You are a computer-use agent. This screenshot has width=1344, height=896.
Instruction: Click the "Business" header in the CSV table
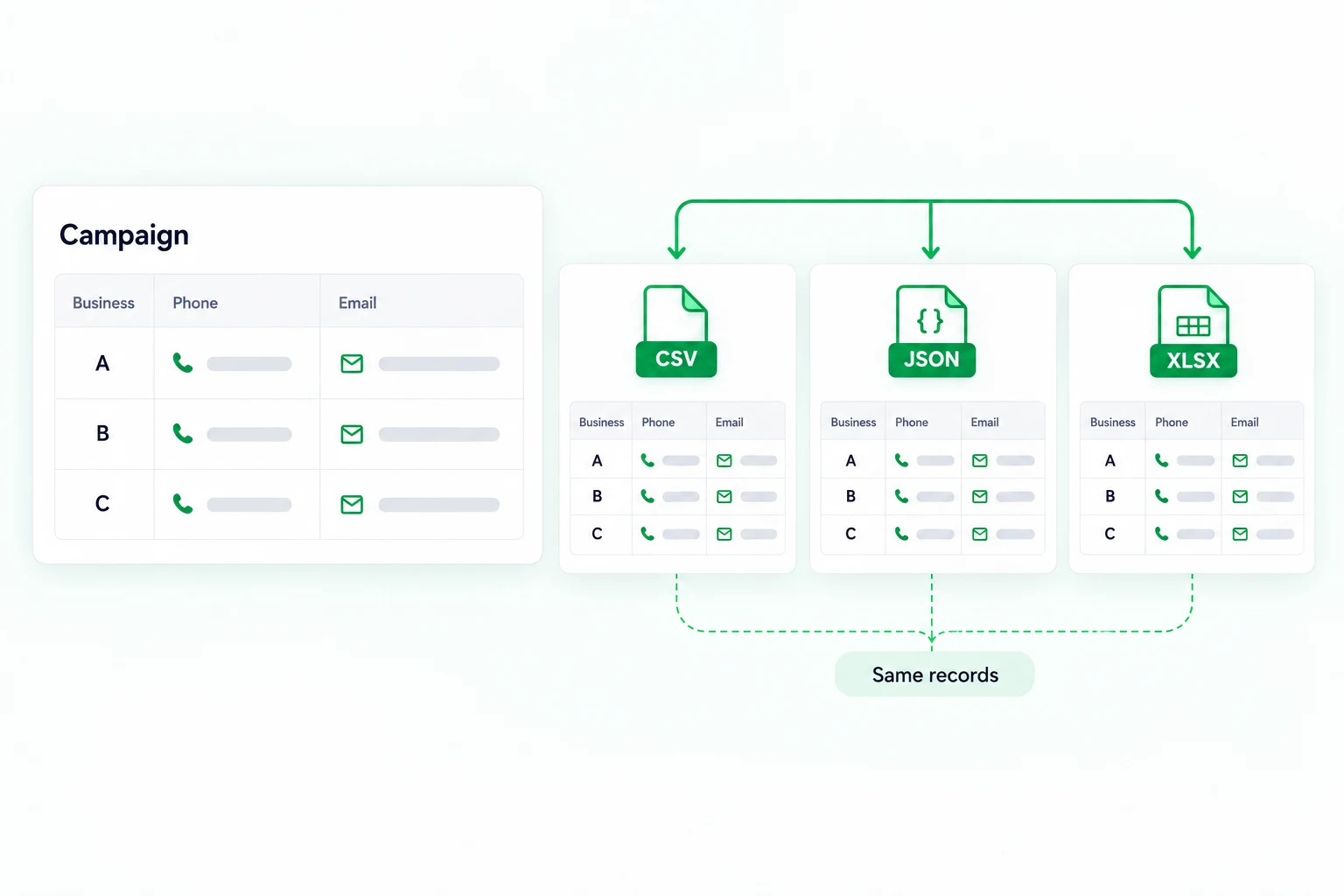(x=602, y=422)
